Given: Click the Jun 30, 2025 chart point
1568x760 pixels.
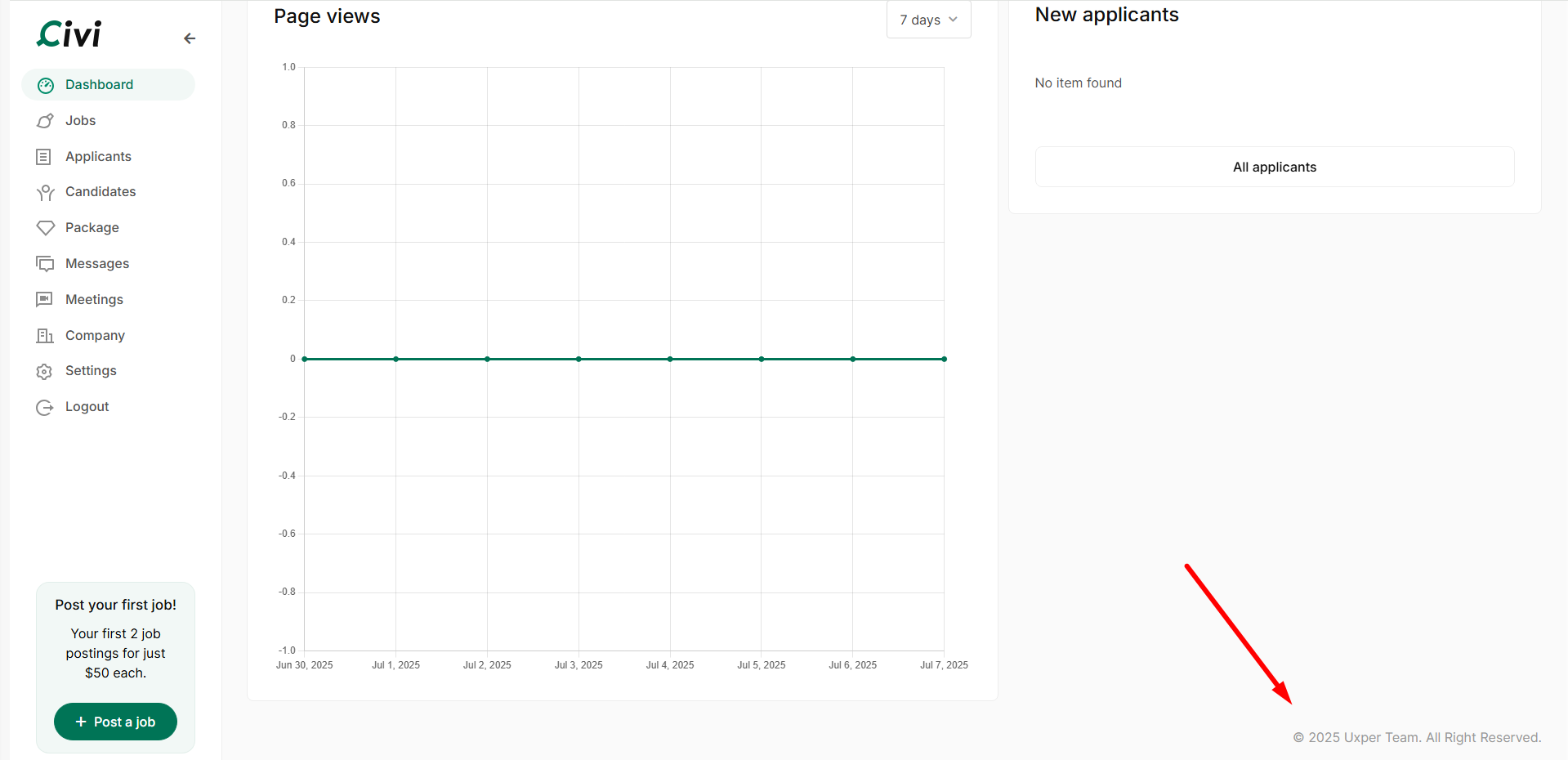Looking at the screenshot, I should click(305, 359).
